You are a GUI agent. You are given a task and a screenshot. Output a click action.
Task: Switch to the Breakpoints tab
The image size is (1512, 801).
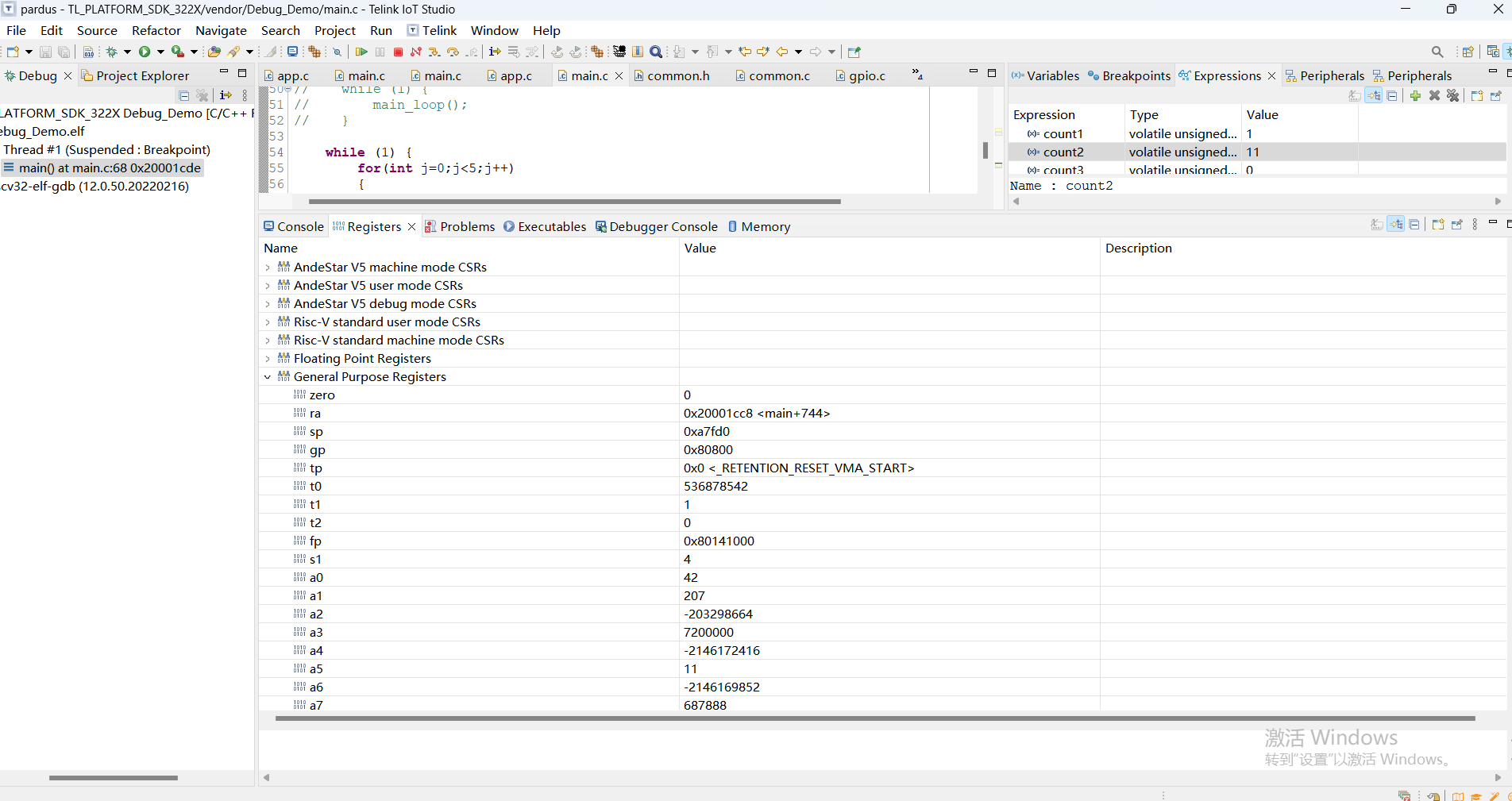tap(1128, 75)
